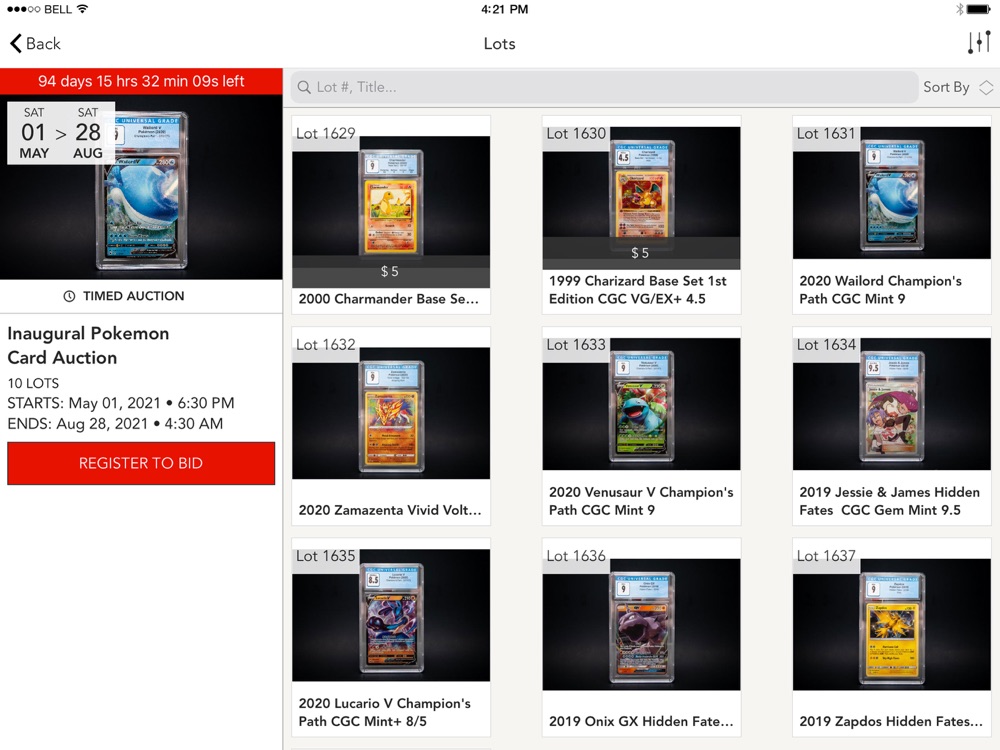Click the '10 LOTS' count text

tap(33, 383)
